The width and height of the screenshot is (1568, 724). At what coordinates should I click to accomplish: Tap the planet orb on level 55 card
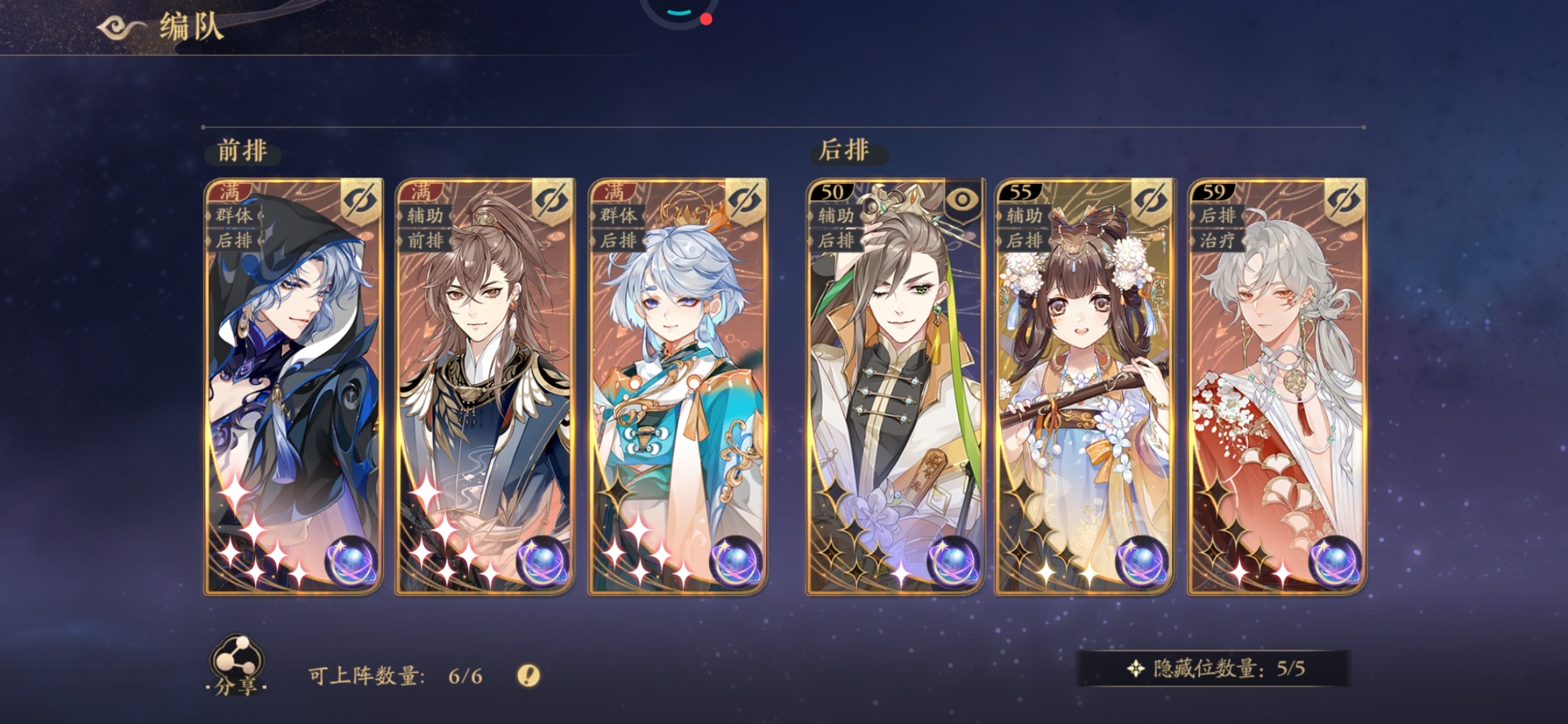[1142, 562]
